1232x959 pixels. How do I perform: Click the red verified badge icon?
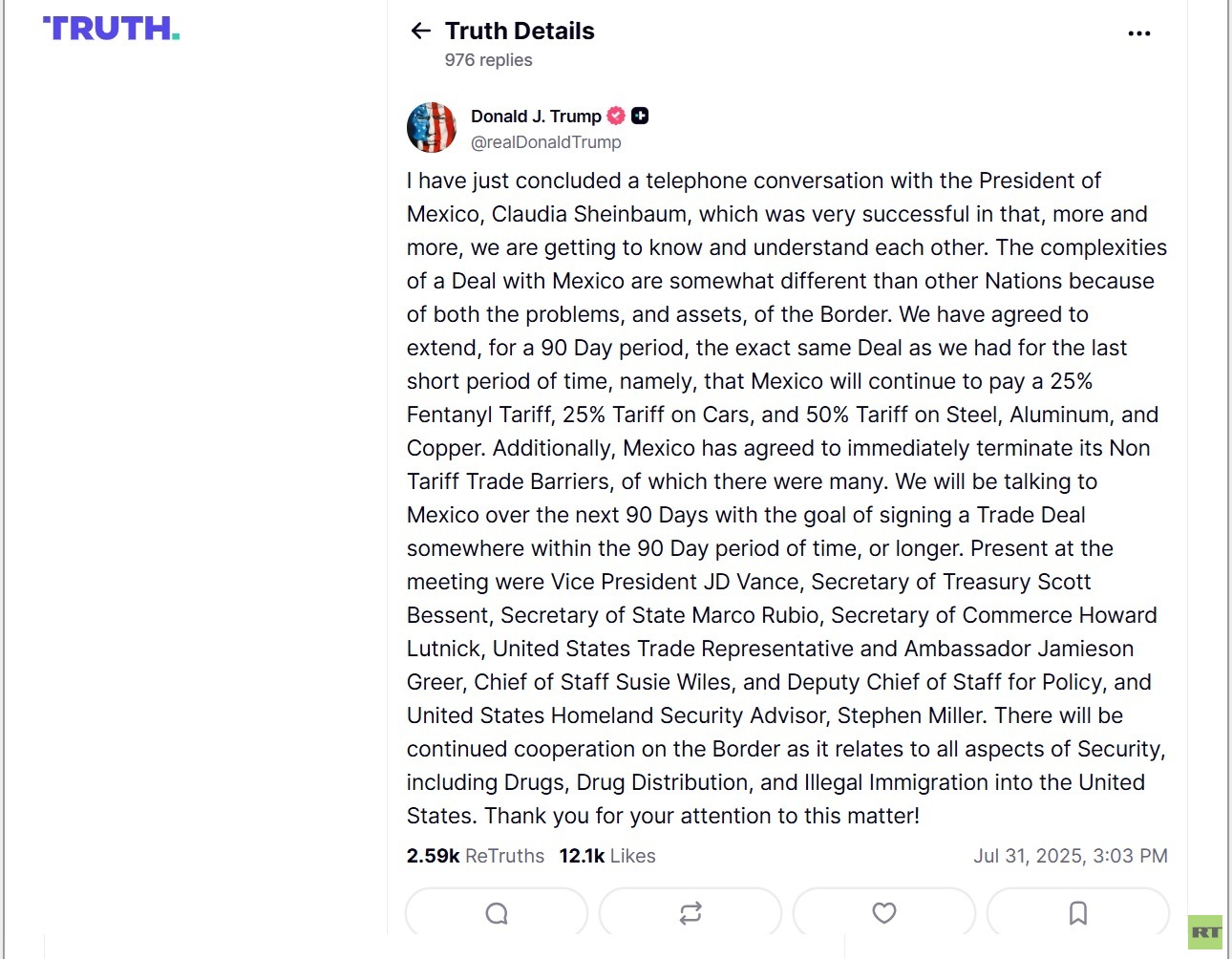coord(617,116)
